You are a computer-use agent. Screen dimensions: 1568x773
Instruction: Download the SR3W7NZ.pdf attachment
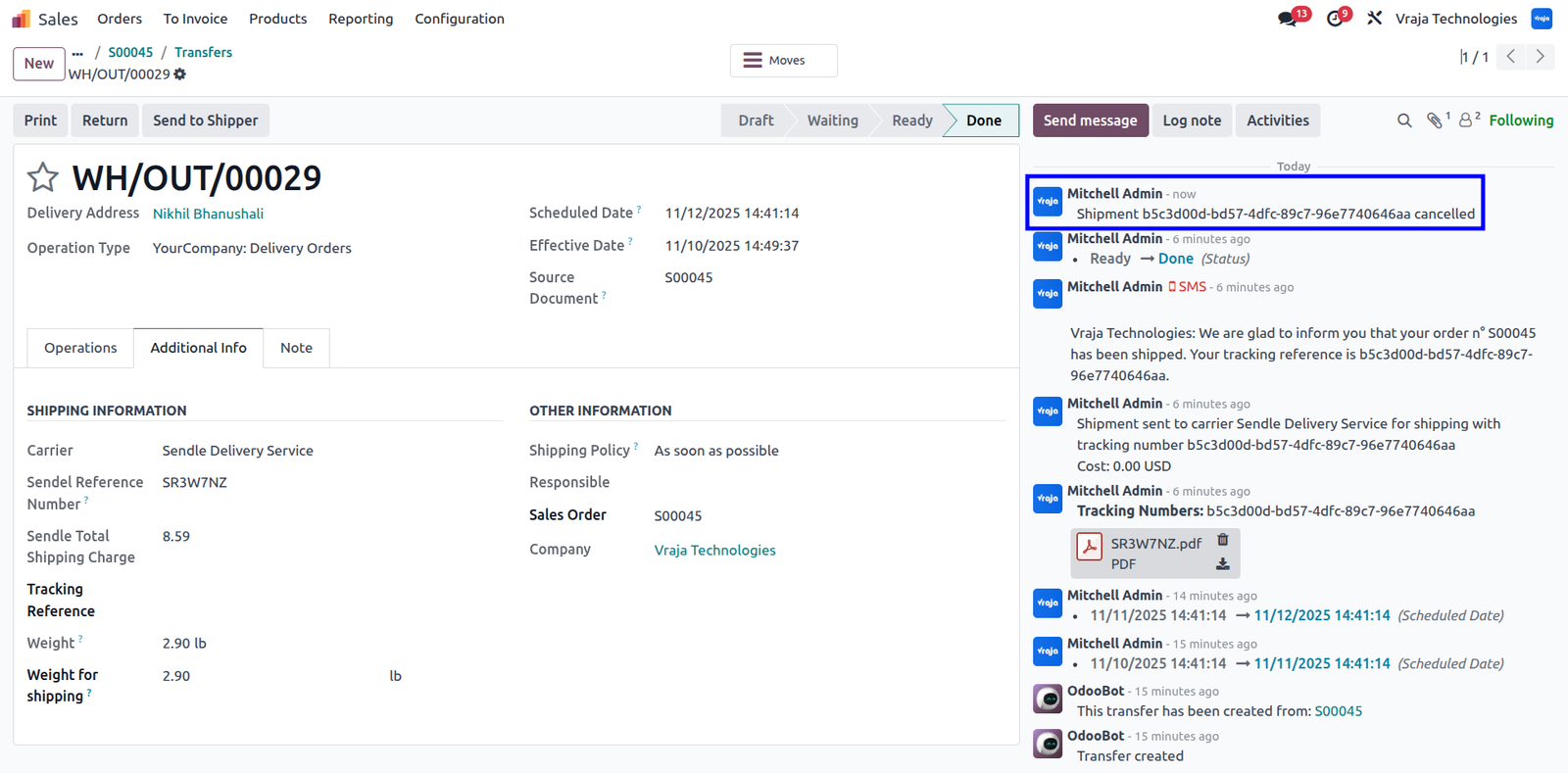click(x=1223, y=564)
